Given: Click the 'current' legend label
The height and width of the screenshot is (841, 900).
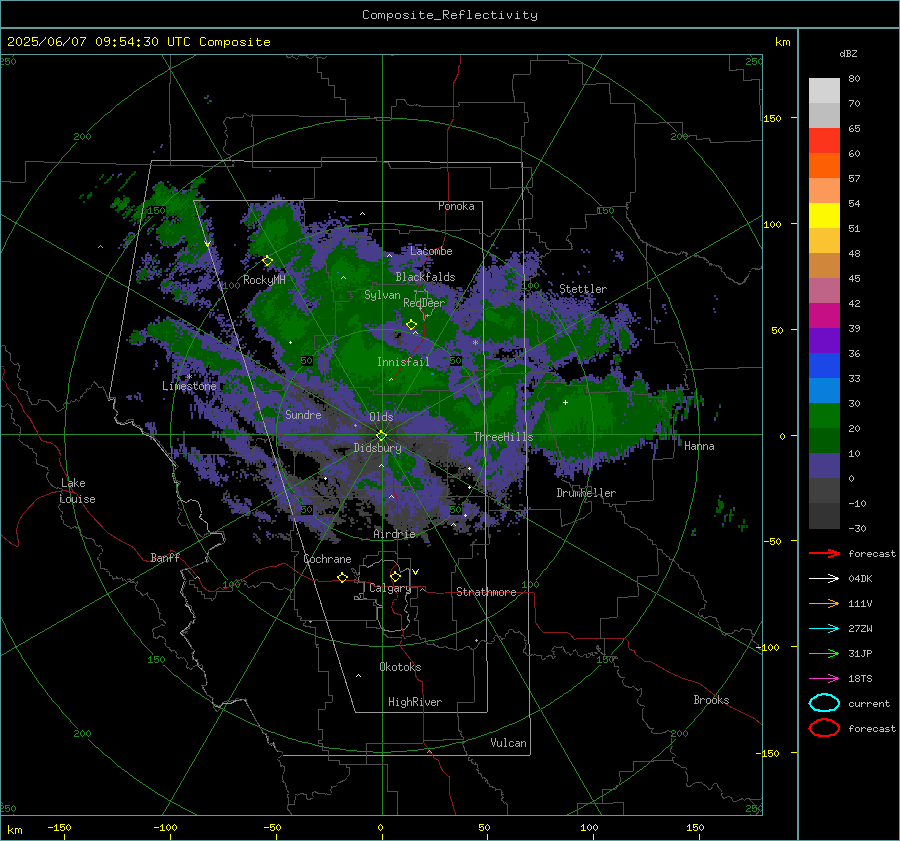Looking at the screenshot, I should click(869, 704).
